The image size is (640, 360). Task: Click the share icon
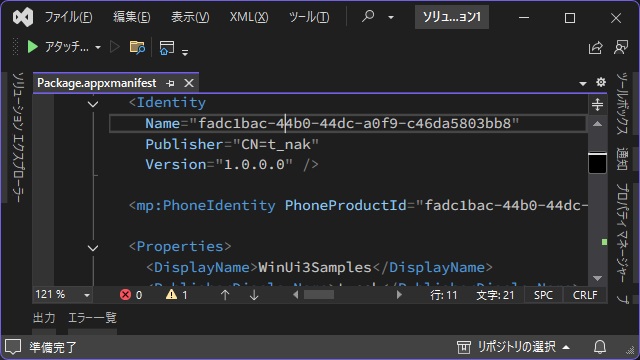click(x=596, y=47)
